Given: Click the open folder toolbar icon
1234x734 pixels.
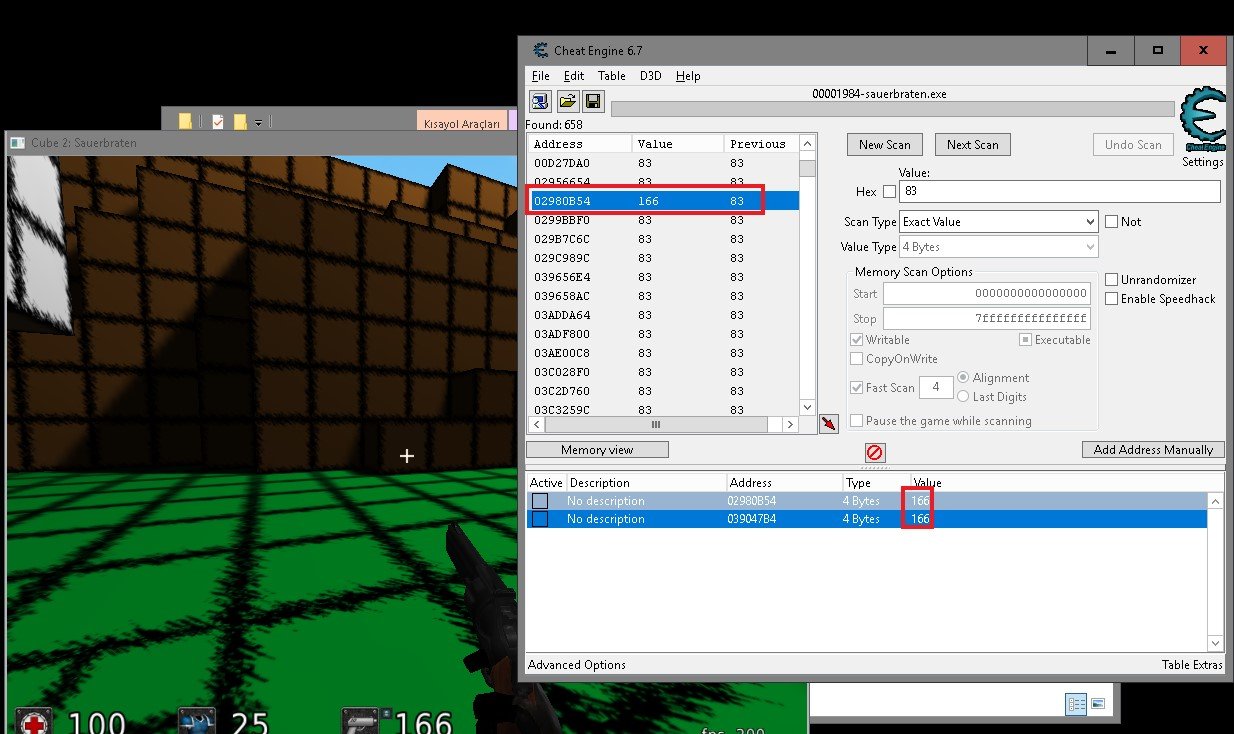Looking at the screenshot, I should [567, 101].
